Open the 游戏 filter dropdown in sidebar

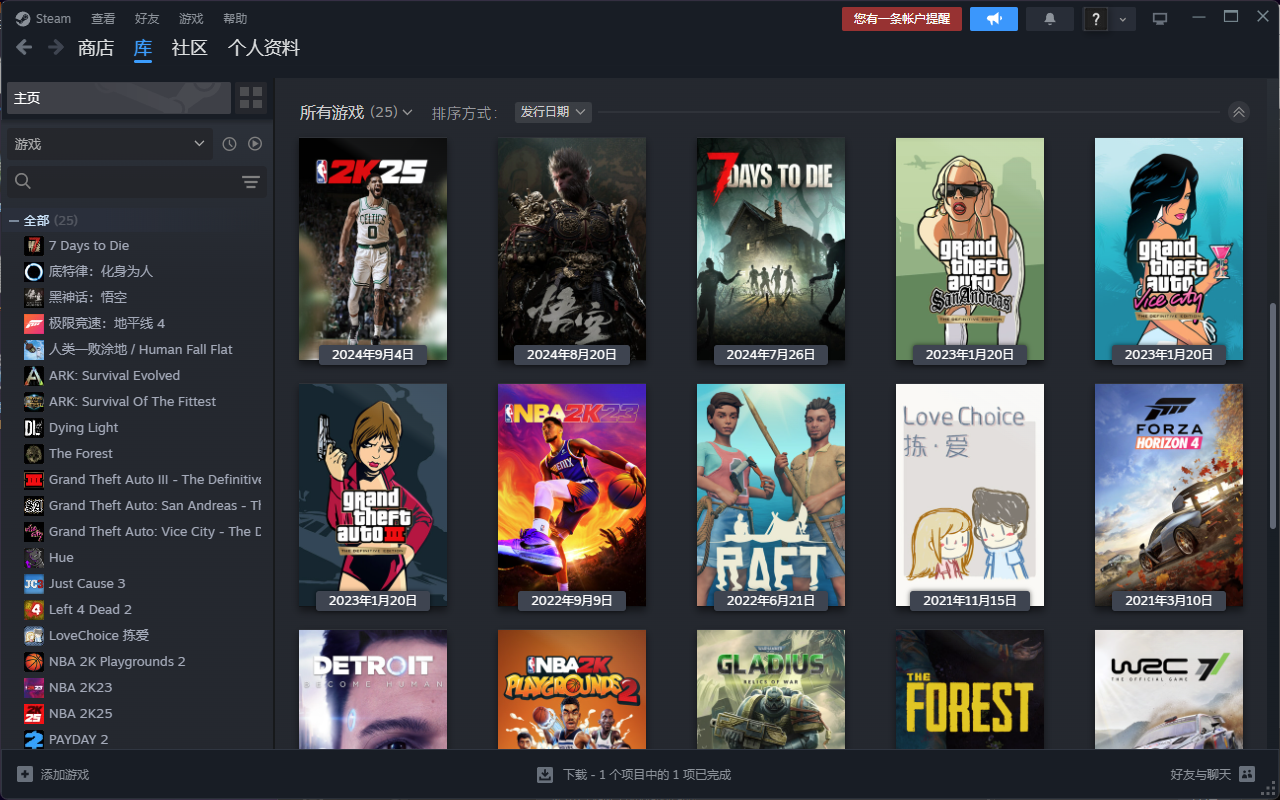tap(110, 144)
